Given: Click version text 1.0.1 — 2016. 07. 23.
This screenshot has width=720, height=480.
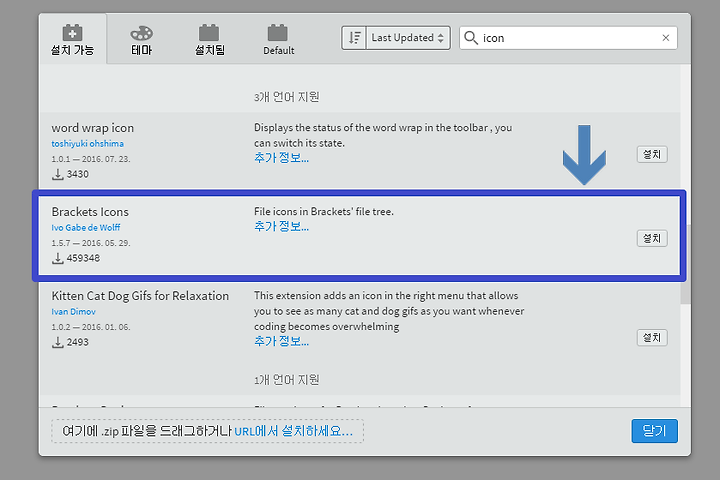Looking at the screenshot, I should [x=91, y=159].
